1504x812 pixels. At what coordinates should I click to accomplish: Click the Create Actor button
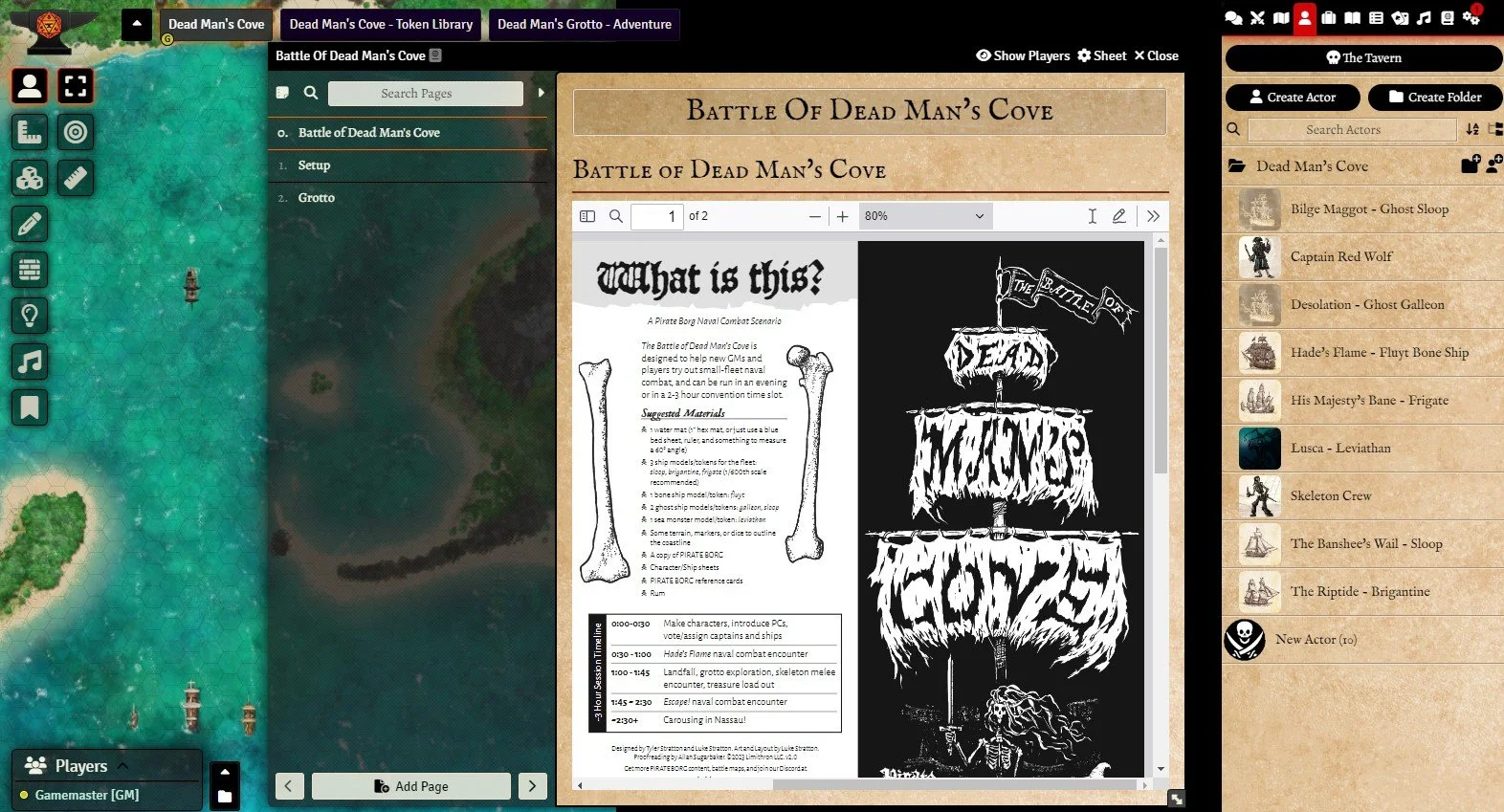point(1293,97)
